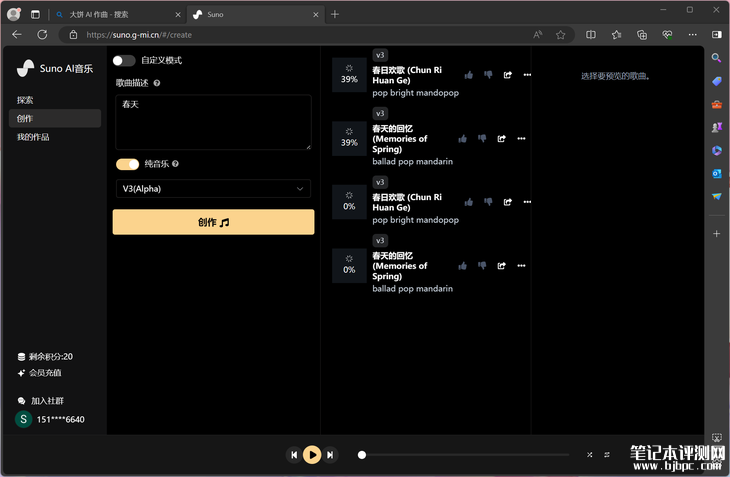Toggle shuffle mode in player bar

pos(589,455)
